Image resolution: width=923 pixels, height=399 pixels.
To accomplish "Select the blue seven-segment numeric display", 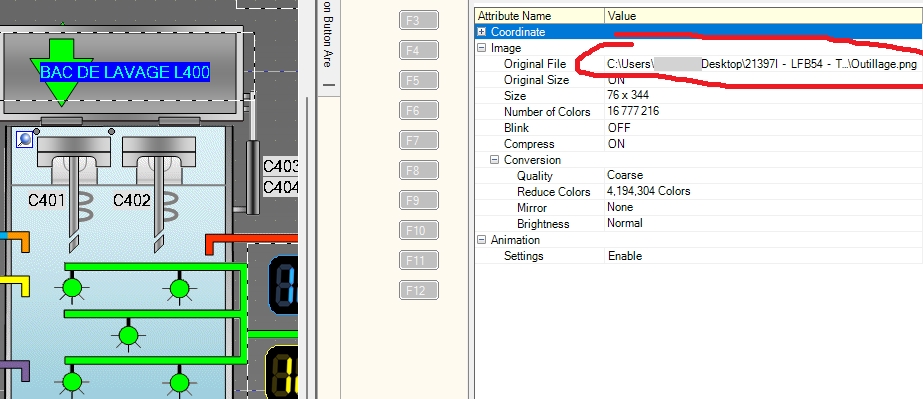I will [284, 285].
